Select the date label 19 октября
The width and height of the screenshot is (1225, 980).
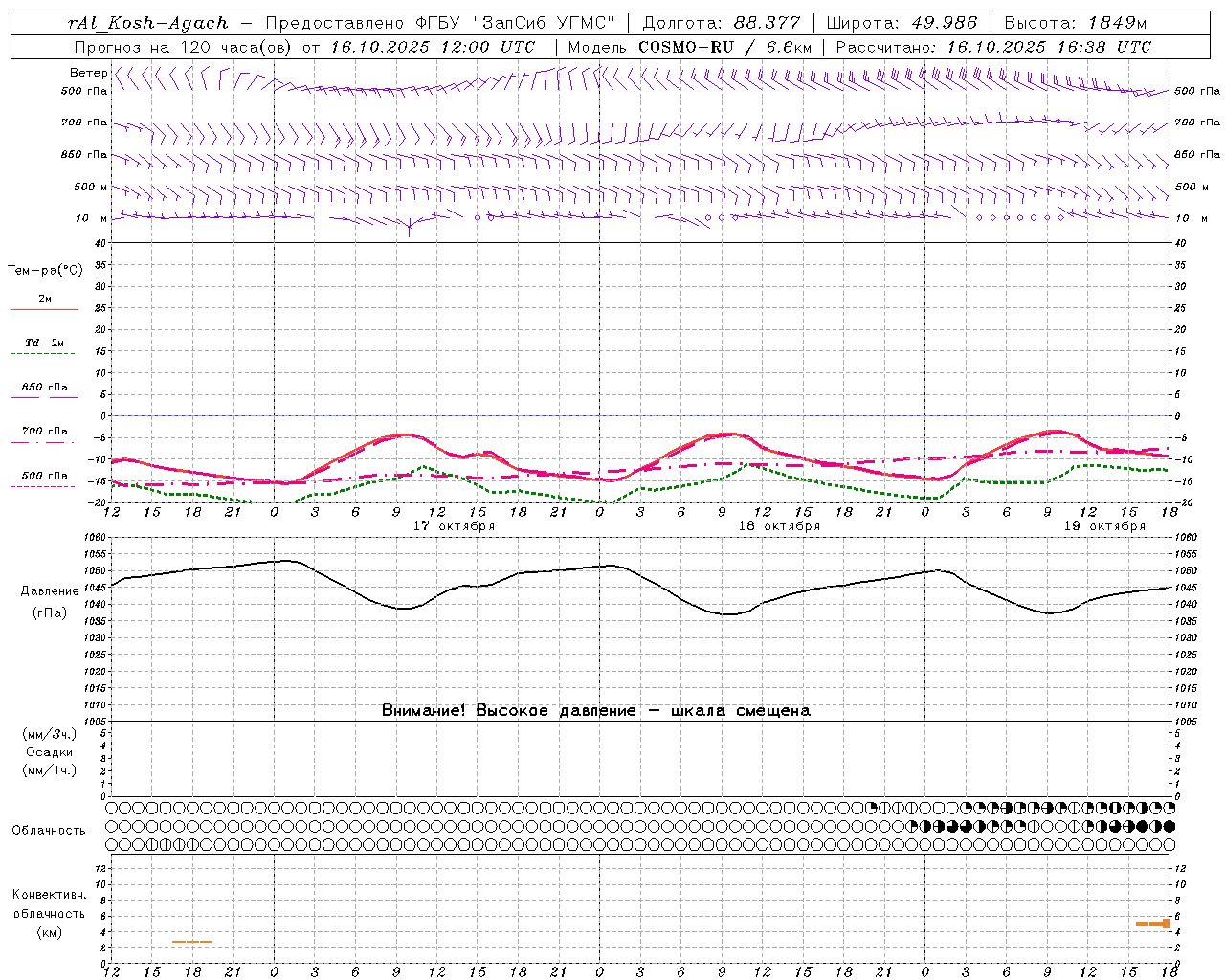(x=1104, y=526)
